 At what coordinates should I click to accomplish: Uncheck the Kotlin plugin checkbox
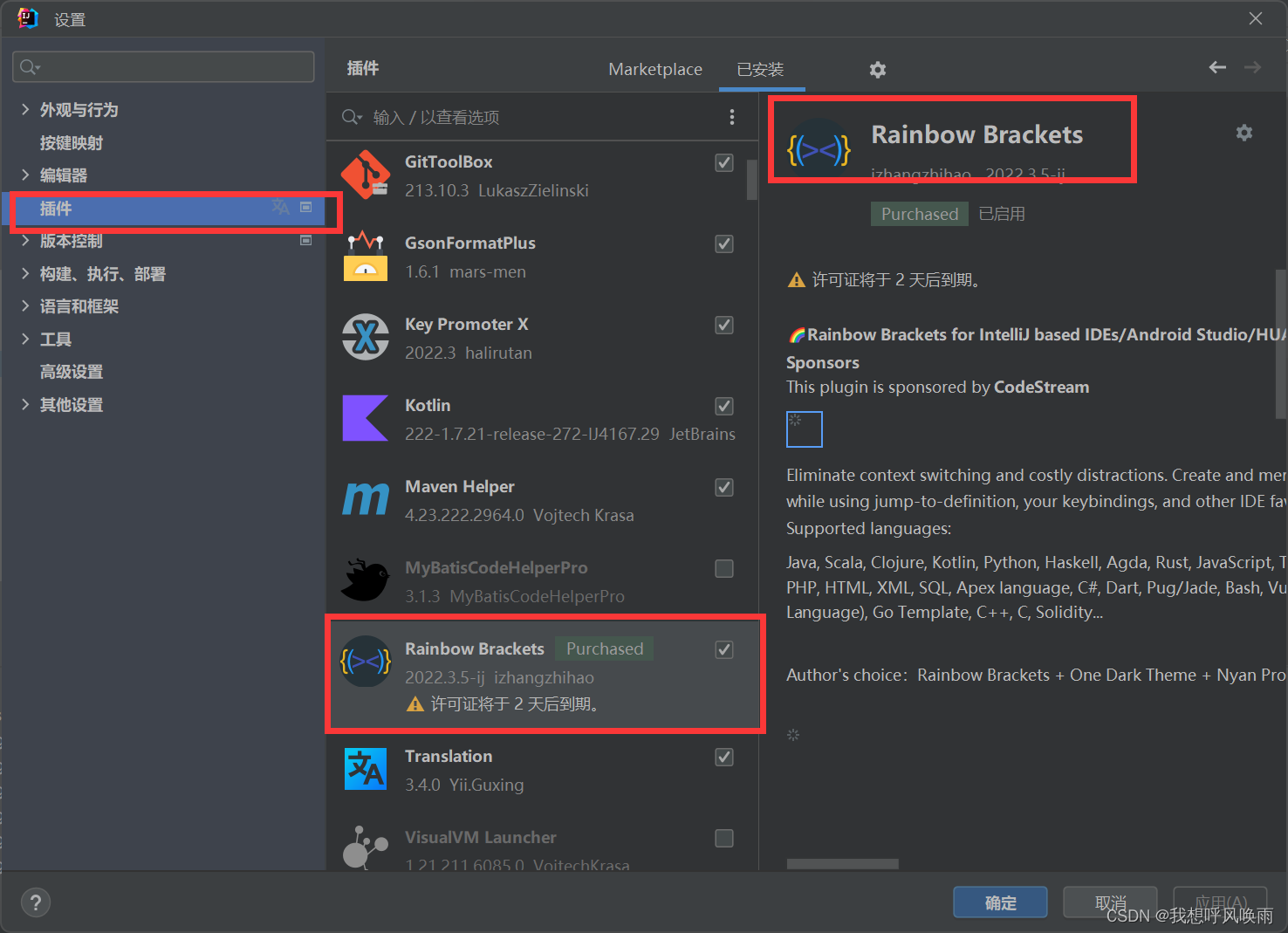click(x=724, y=406)
